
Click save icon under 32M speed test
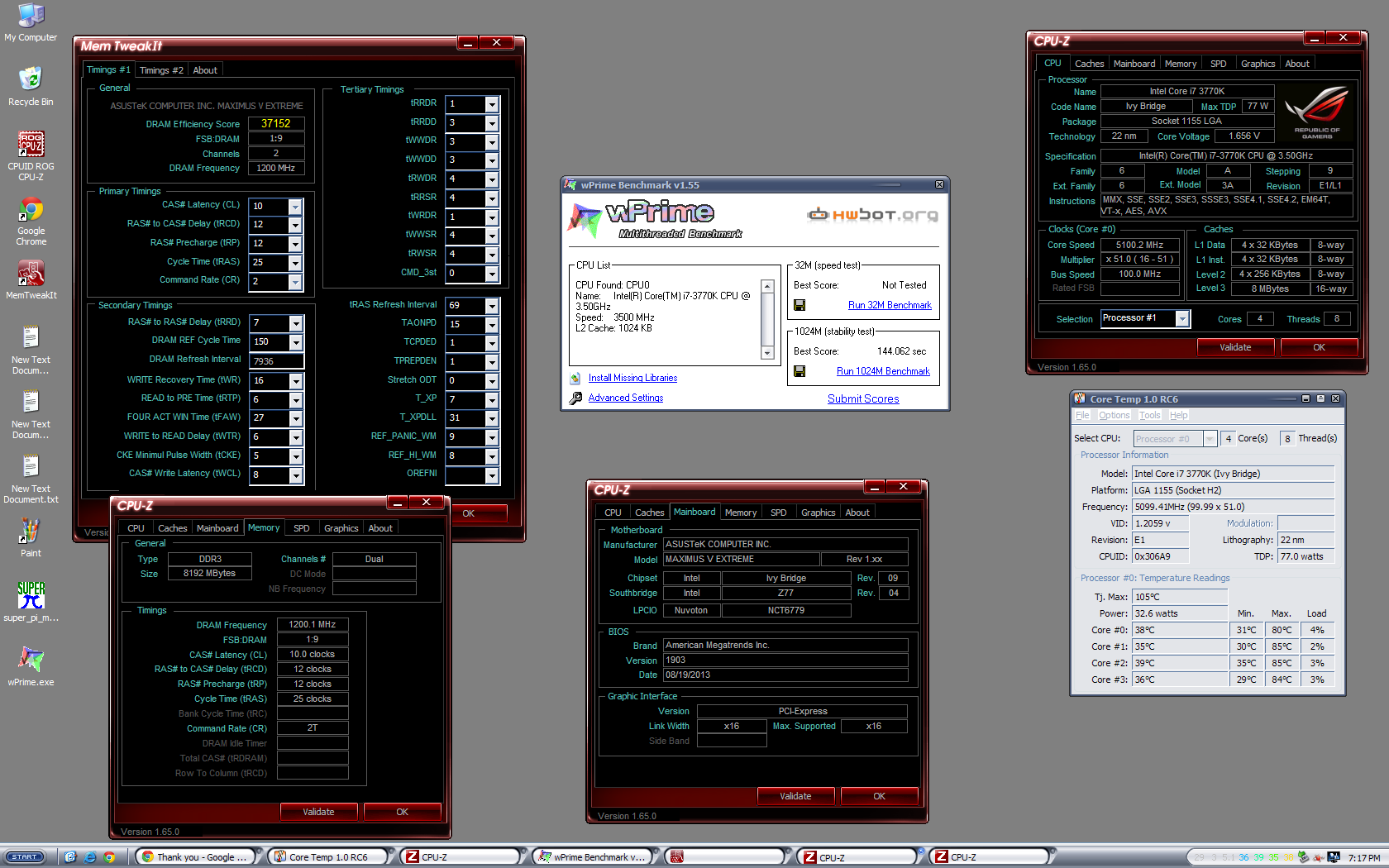point(800,305)
